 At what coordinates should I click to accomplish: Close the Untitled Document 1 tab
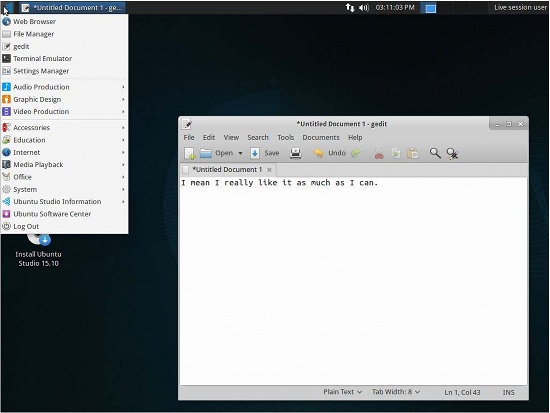(x=269, y=170)
